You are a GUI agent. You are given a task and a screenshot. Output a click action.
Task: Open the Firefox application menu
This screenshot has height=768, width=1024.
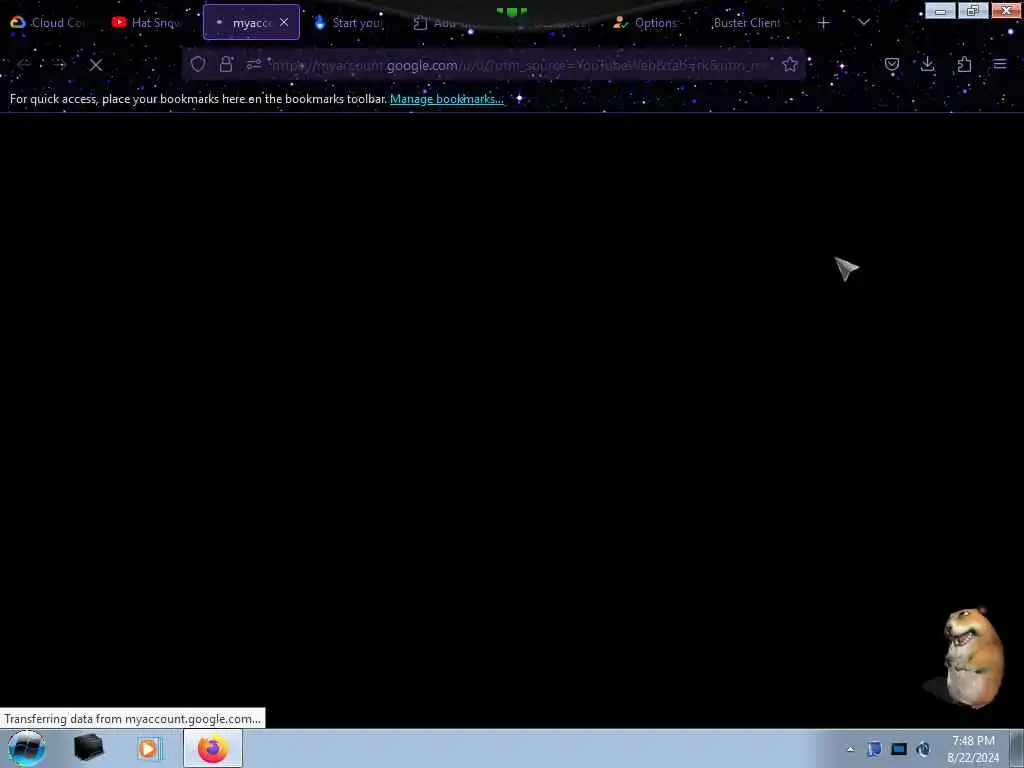coord(1000,64)
